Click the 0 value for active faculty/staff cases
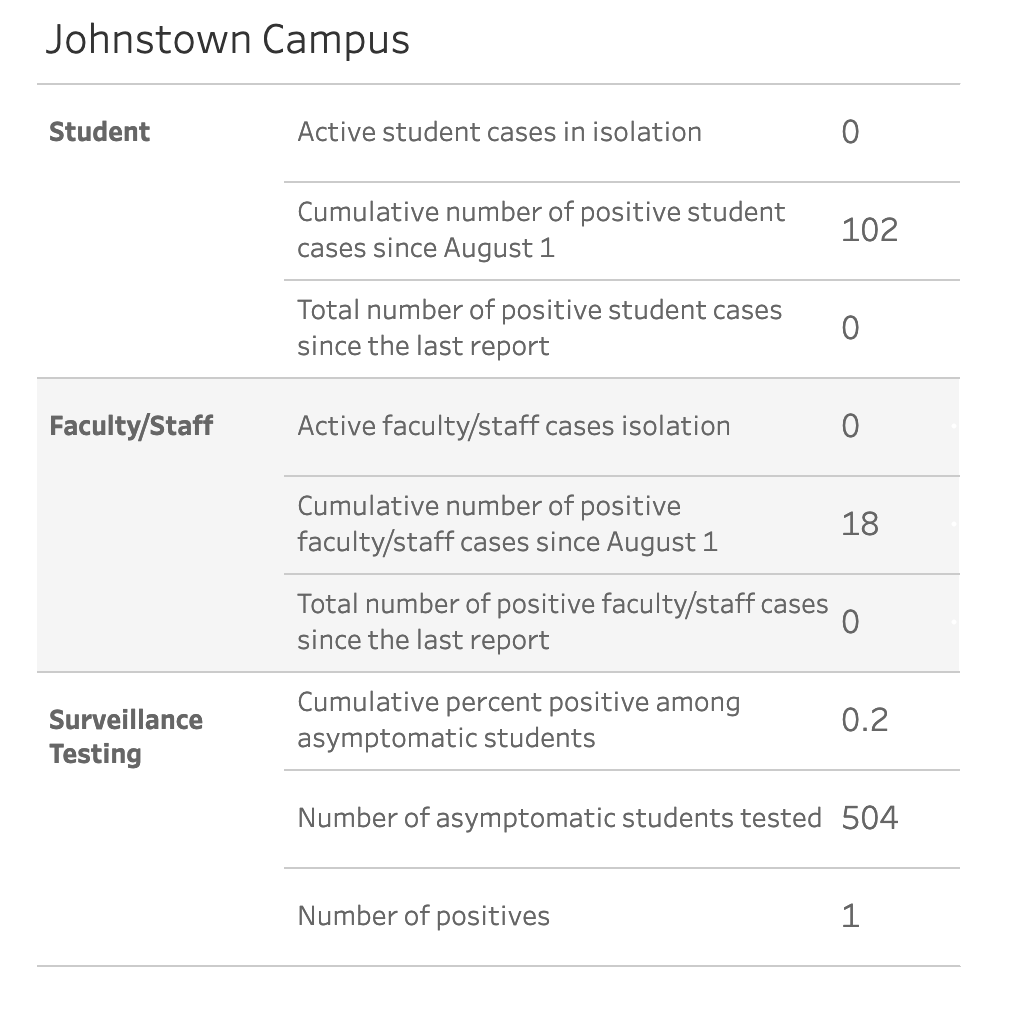 (850, 426)
